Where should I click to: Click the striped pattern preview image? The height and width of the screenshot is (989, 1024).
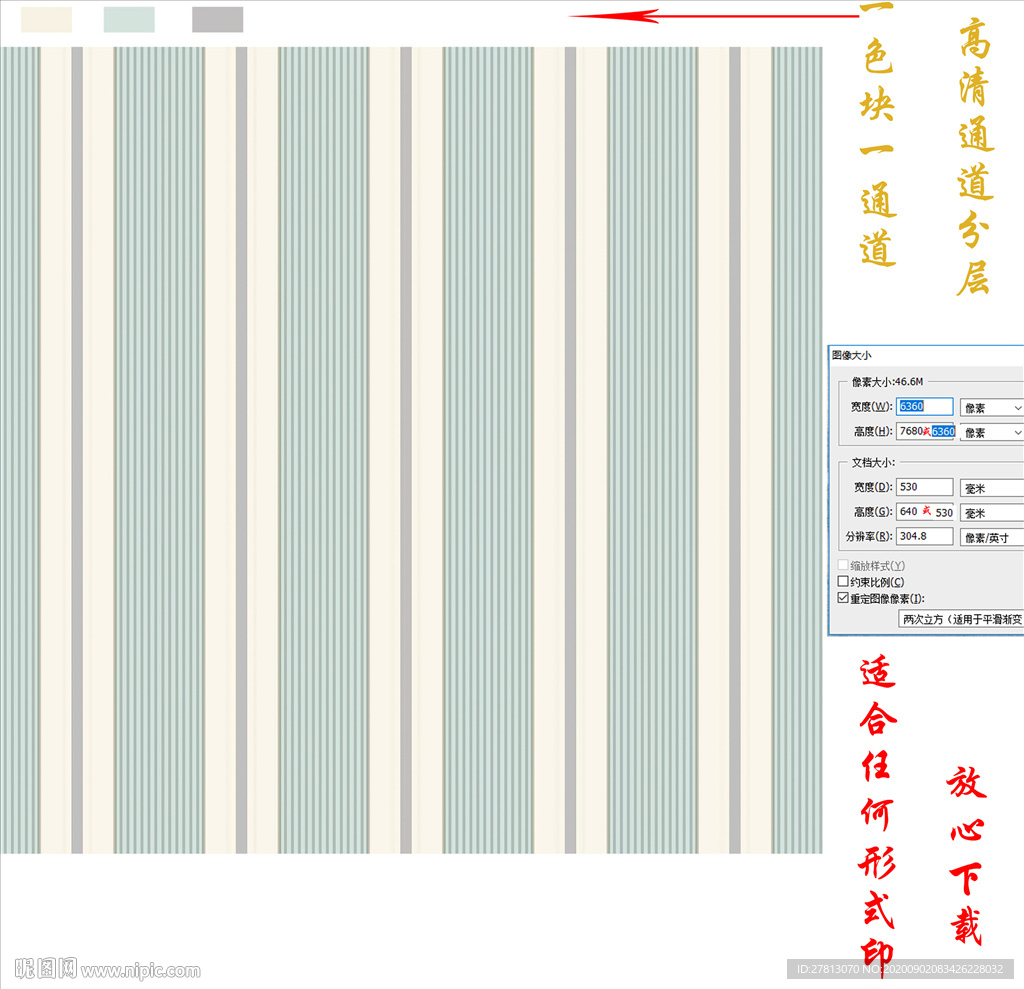[411, 450]
